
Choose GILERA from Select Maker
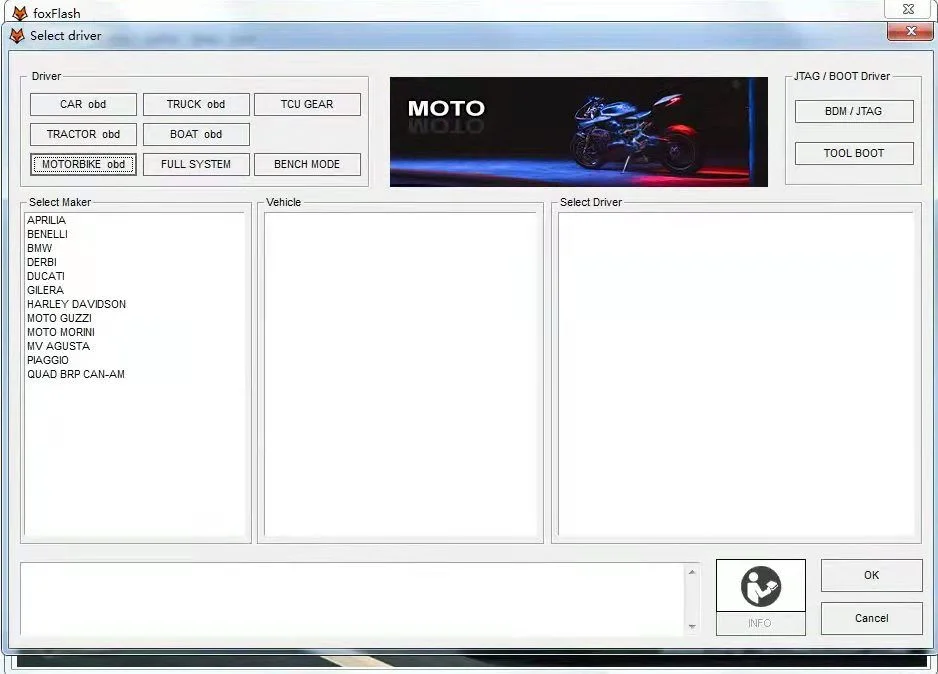pos(45,290)
